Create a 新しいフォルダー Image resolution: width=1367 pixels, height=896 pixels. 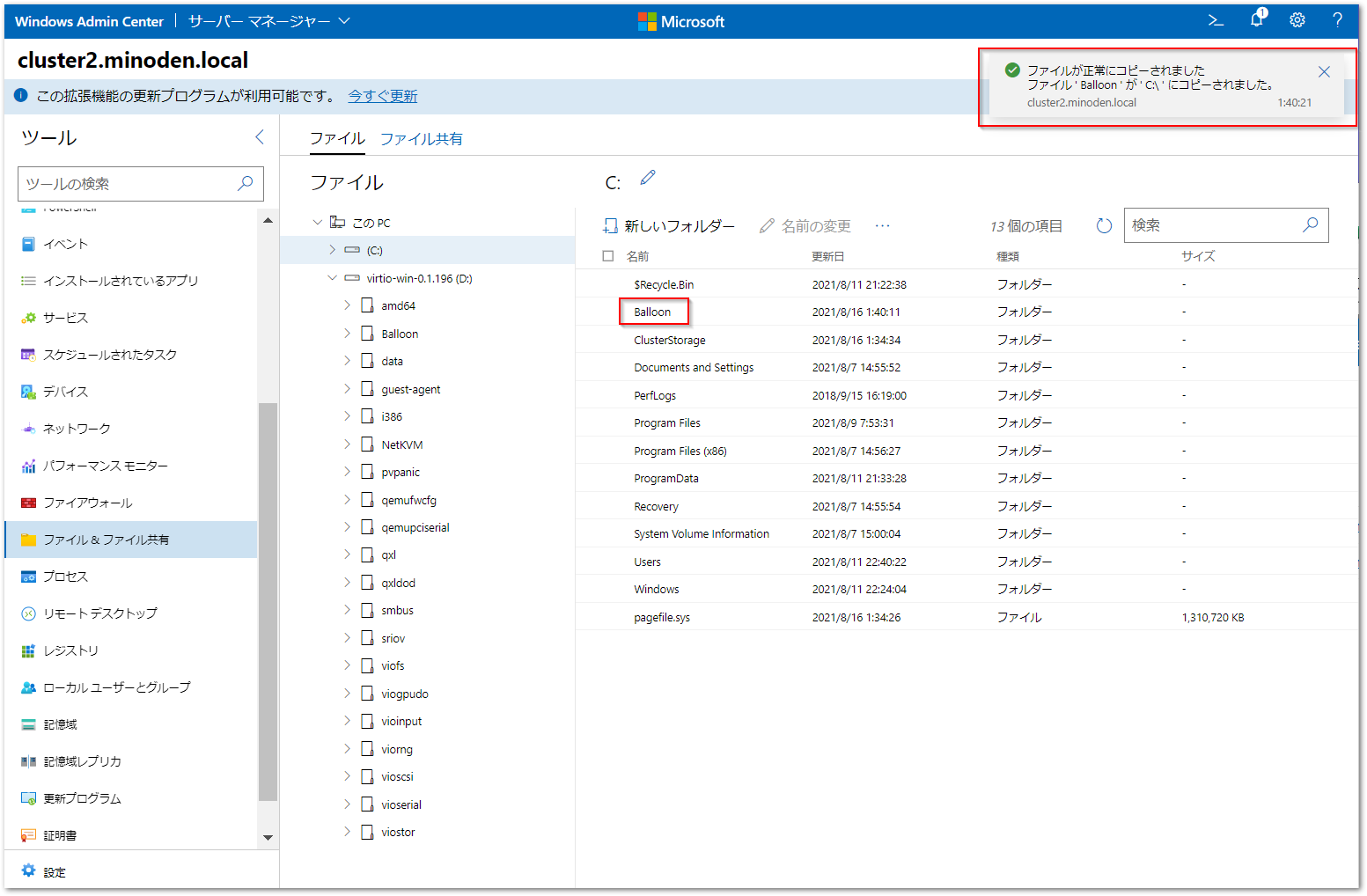[x=669, y=226]
